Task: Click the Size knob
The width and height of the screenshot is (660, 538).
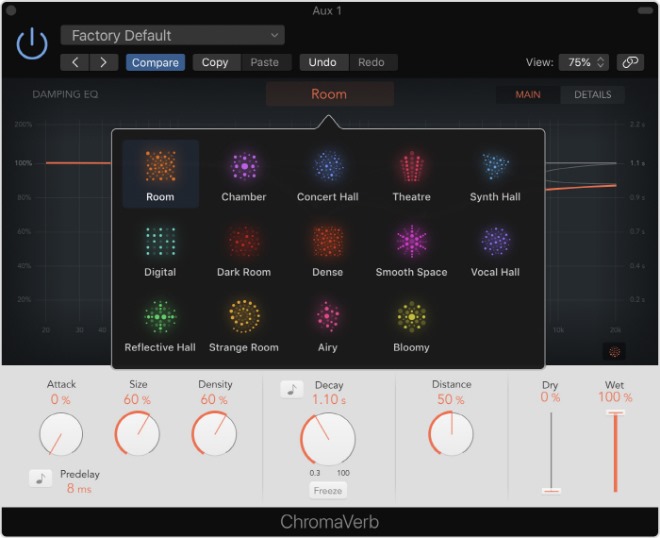Action: pos(137,433)
